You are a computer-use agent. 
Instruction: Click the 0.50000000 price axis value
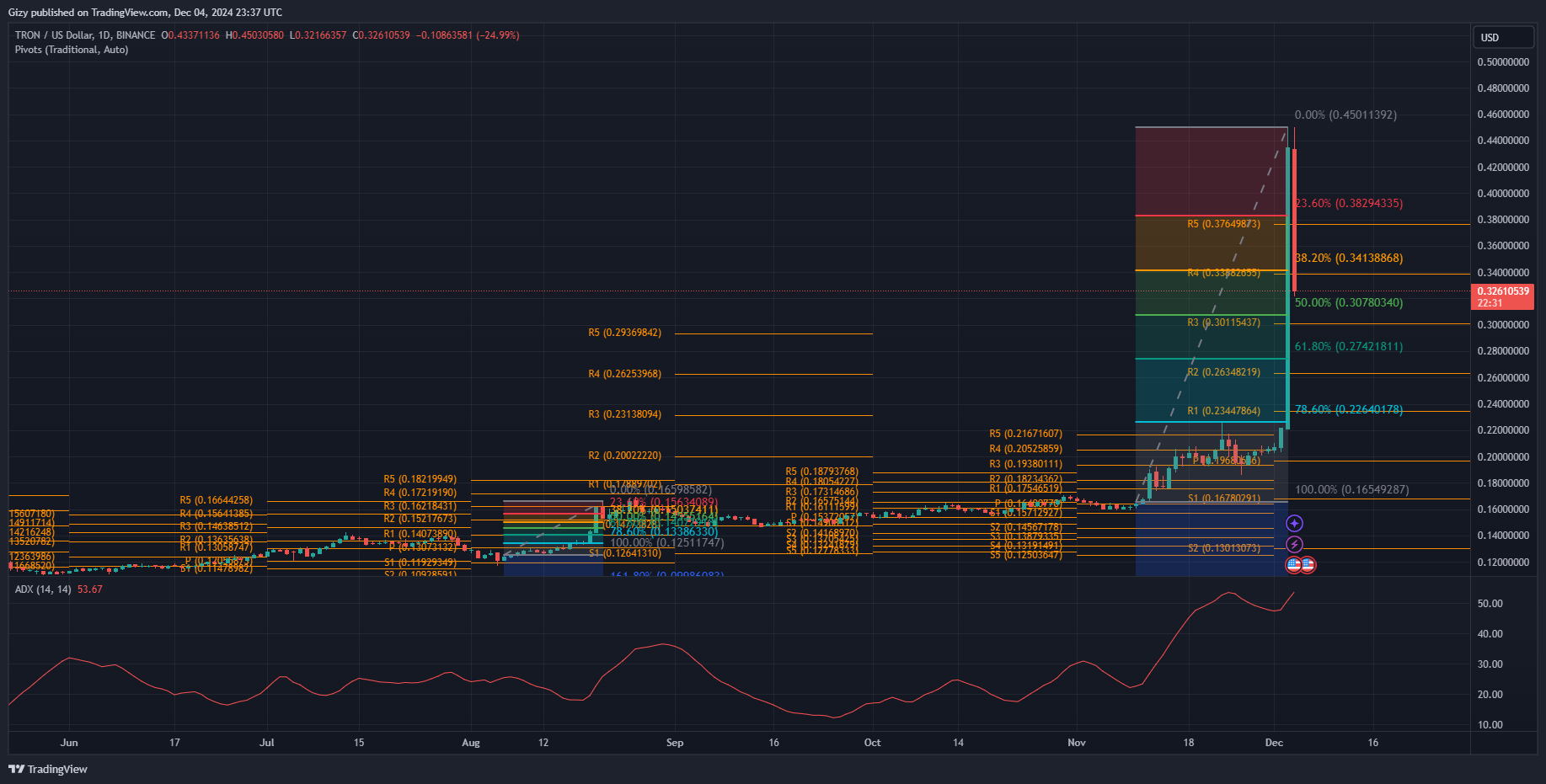1503,62
